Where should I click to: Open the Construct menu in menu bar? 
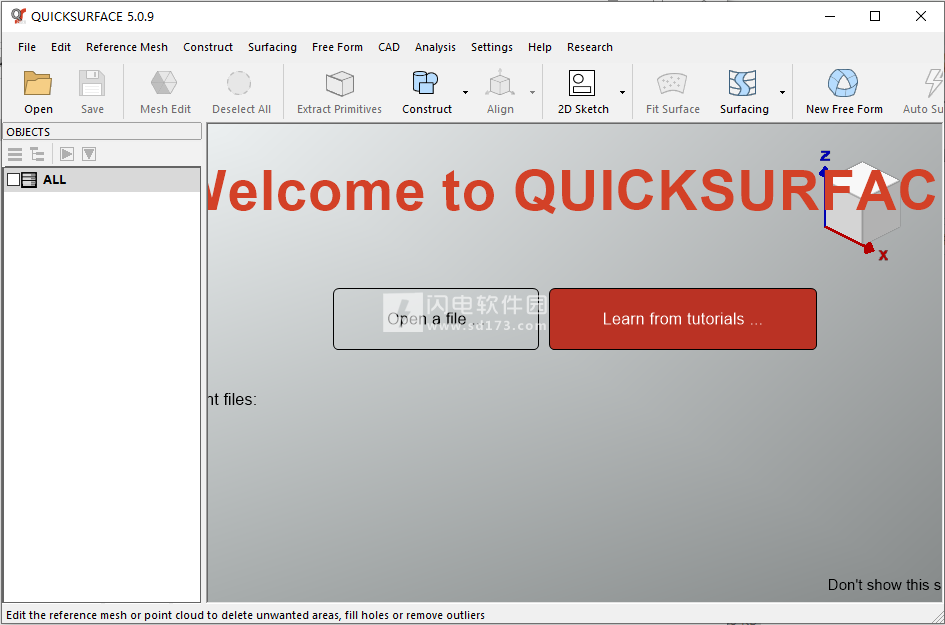(x=208, y=47)
